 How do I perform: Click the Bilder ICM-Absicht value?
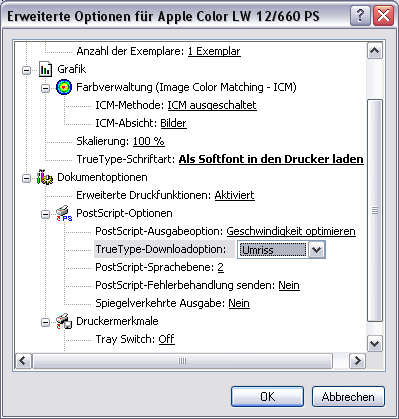tap(173, 123)
